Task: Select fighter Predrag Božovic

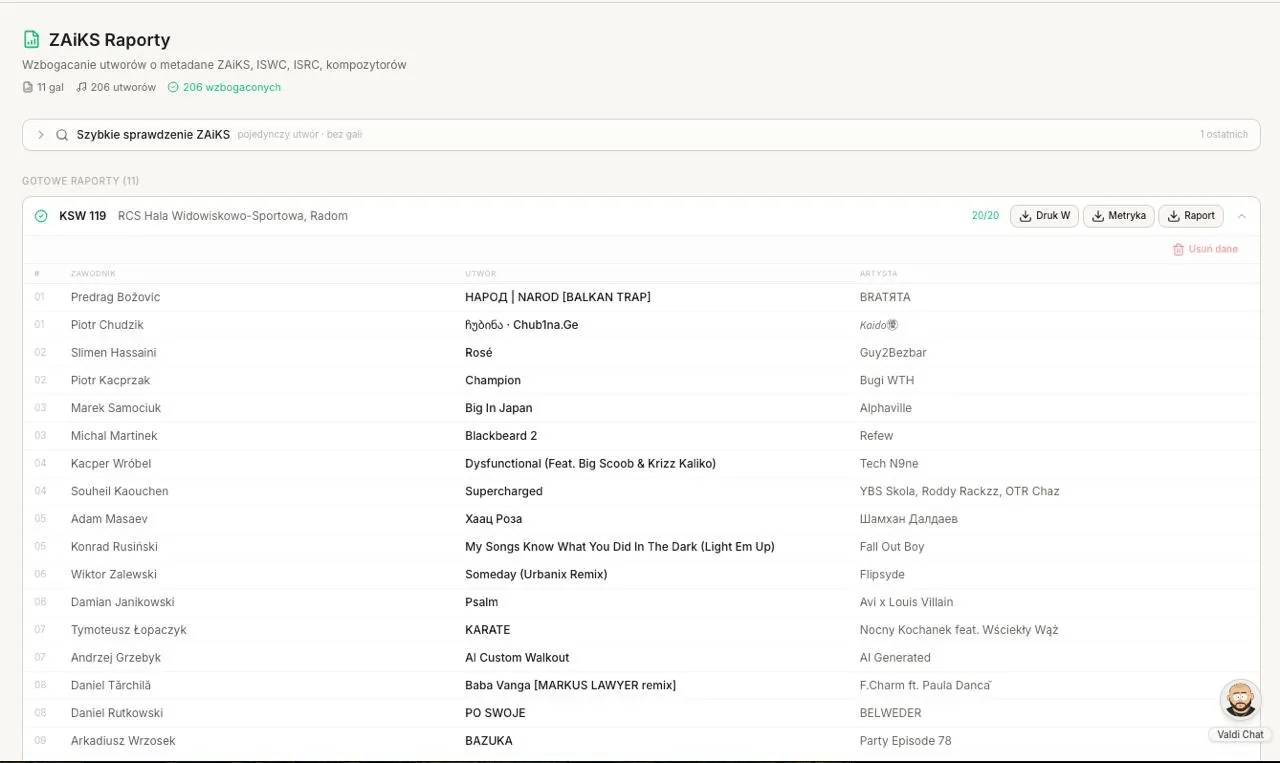Action: click(115, 297)
